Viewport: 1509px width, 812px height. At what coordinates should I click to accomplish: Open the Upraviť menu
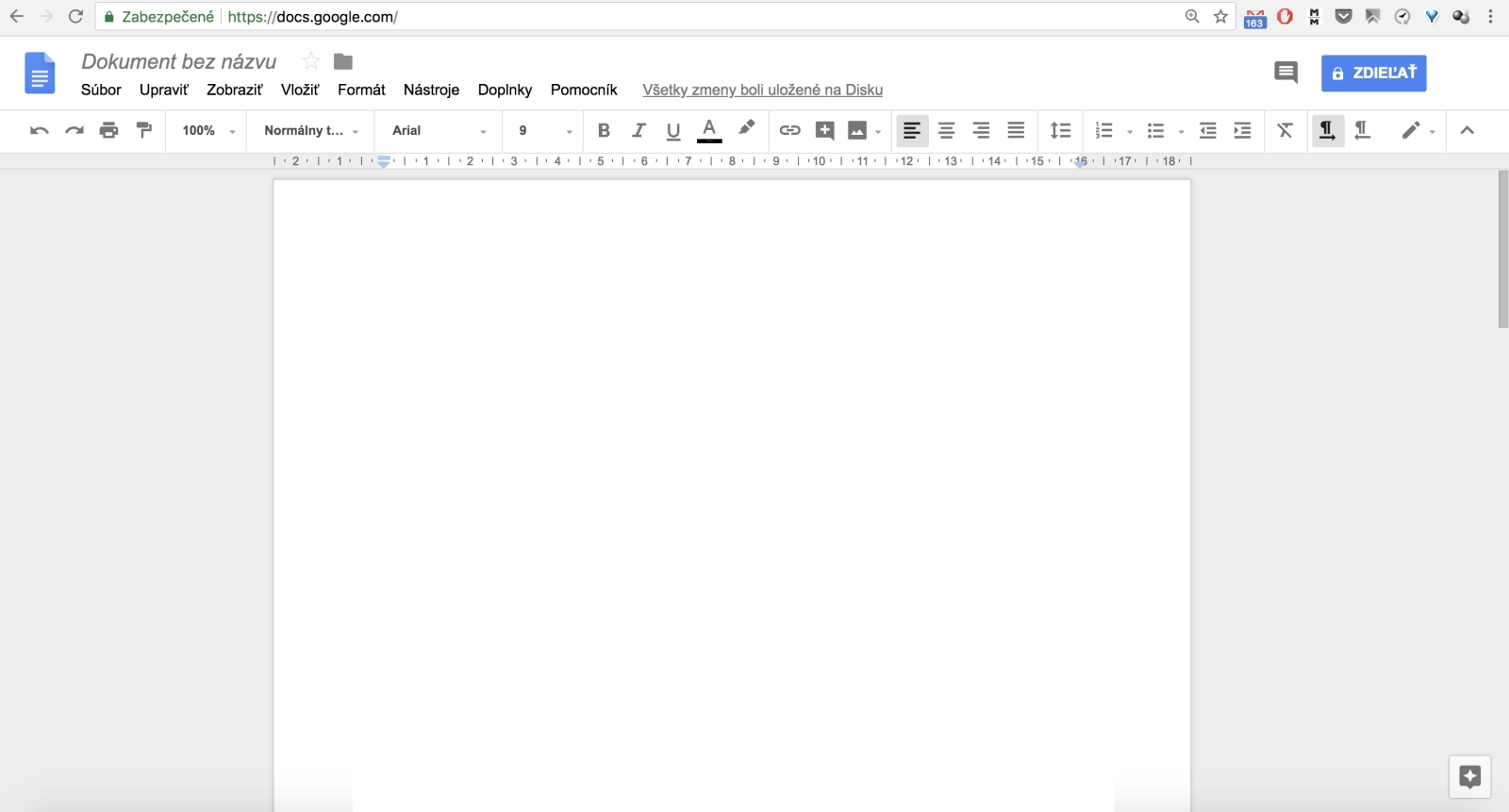pos(164,90)
